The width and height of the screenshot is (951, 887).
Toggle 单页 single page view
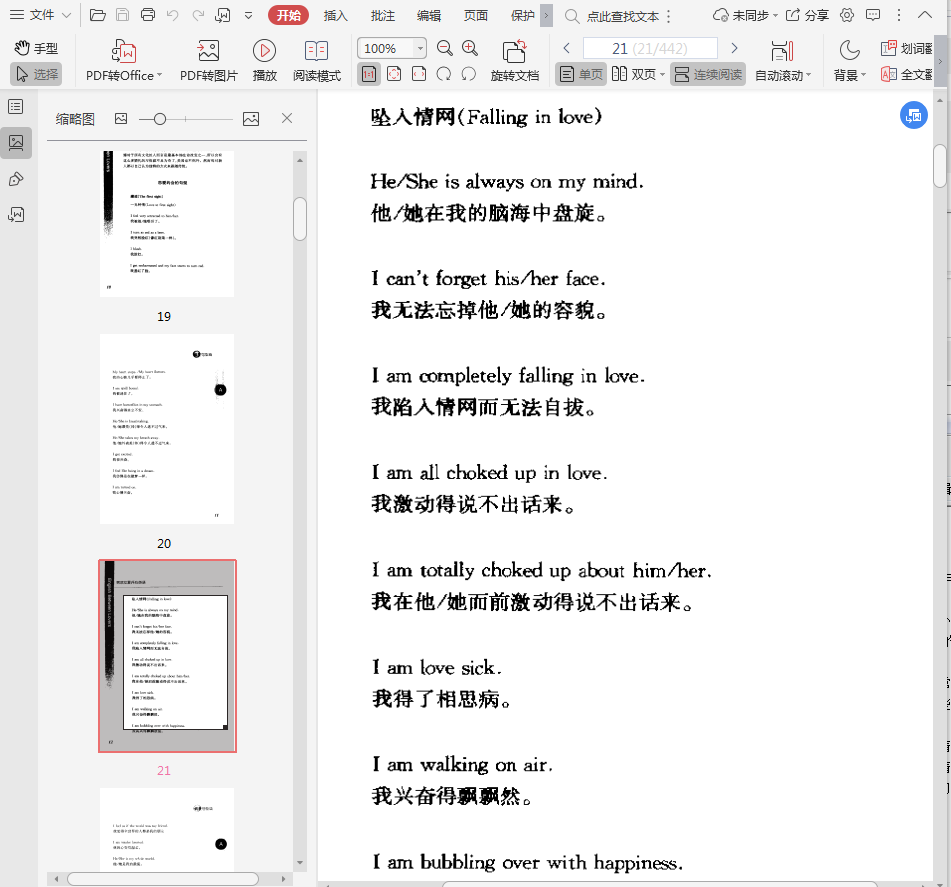click(581, 74)
